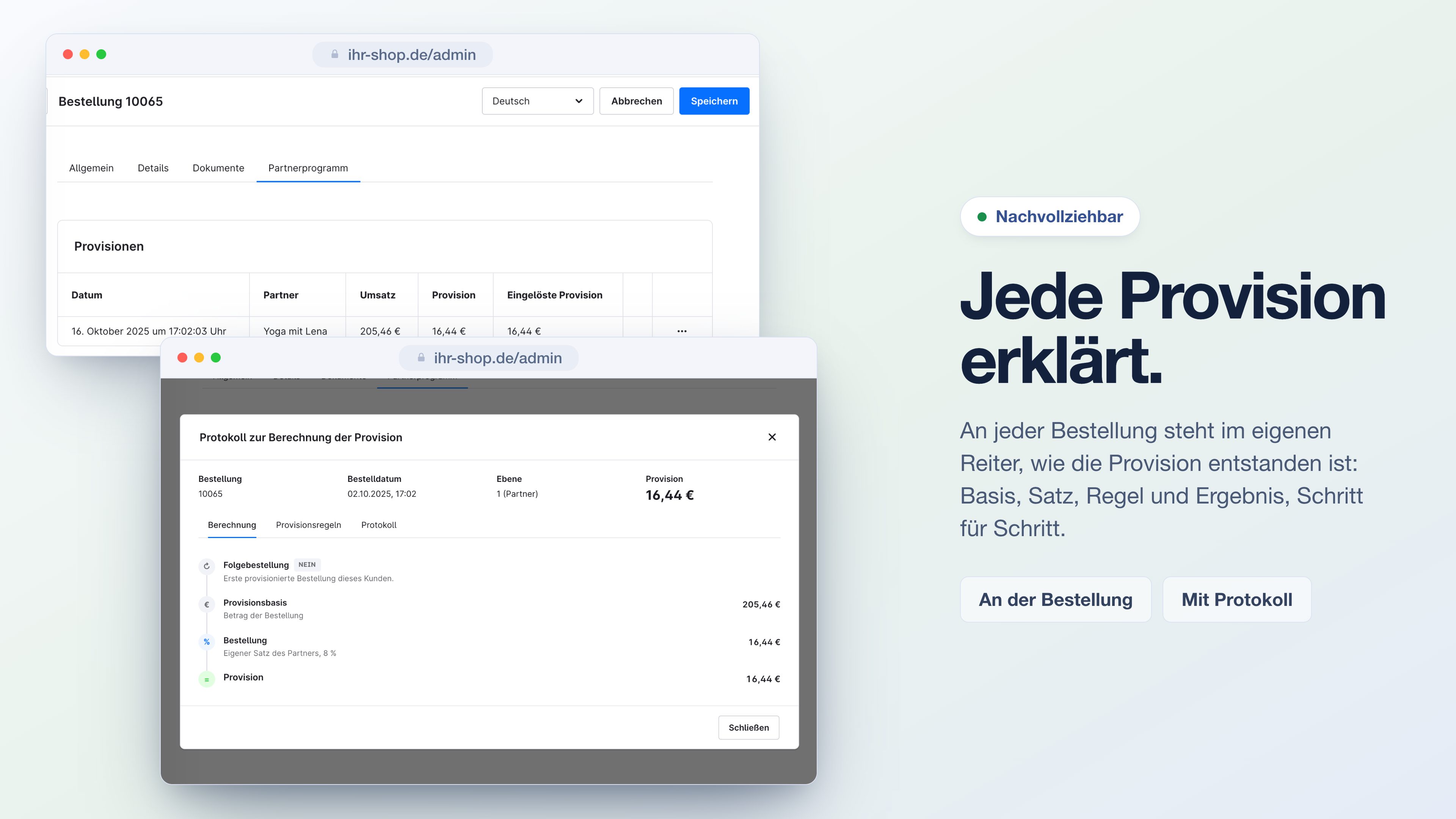Select the Partnerprogramm tab in back window
The height and width of the screenshot is (819, 1456).
[308, 168]
